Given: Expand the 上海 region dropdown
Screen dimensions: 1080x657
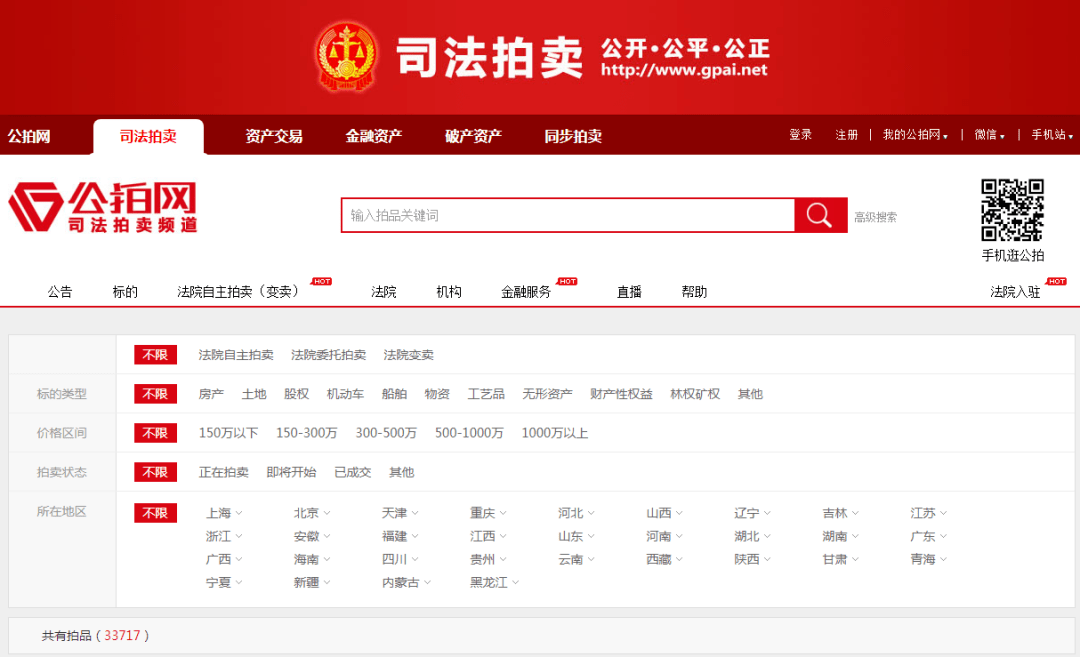Looking at the screenshot, I should 224,513.
